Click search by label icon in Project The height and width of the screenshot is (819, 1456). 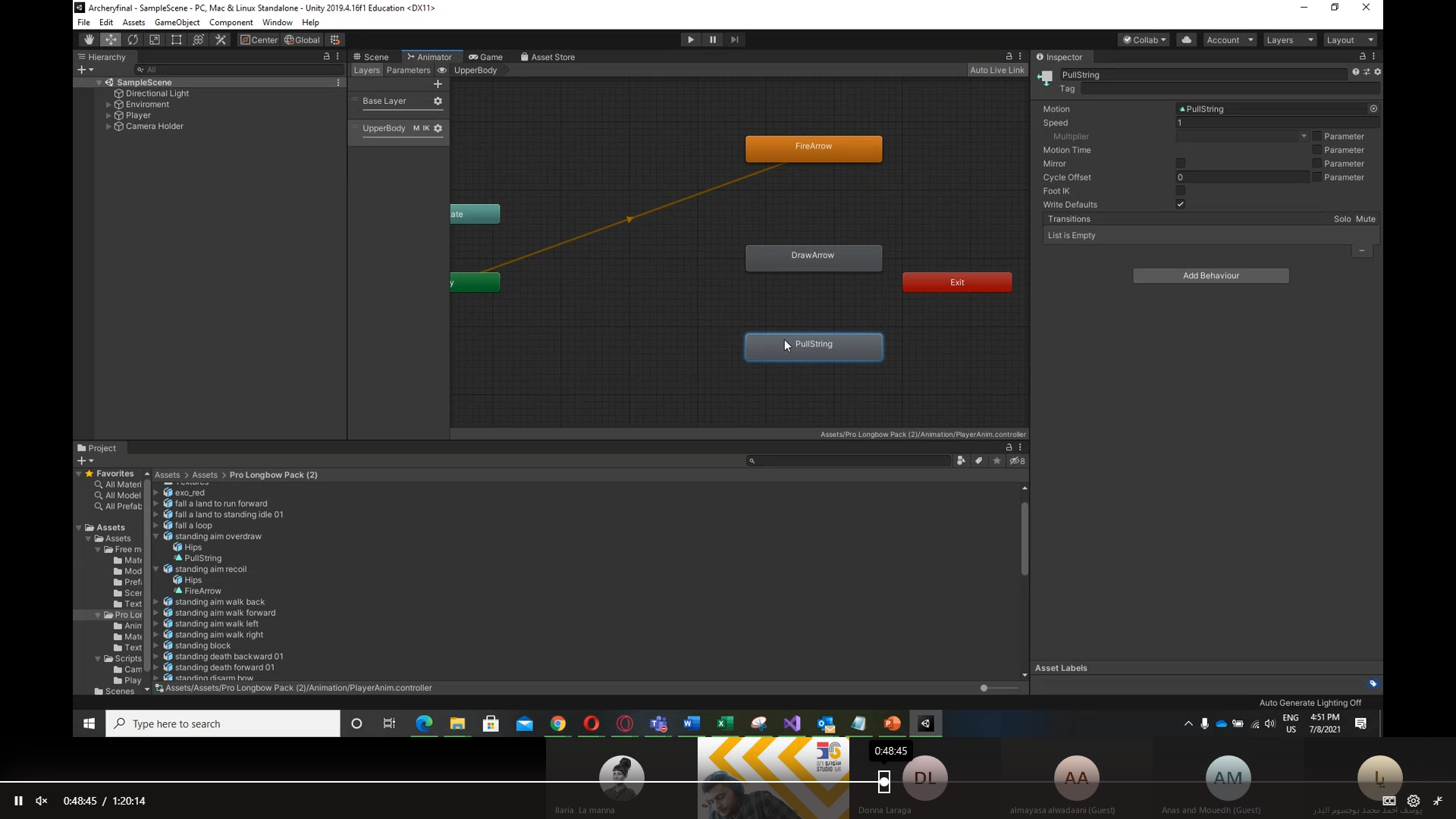click(979, 461)
